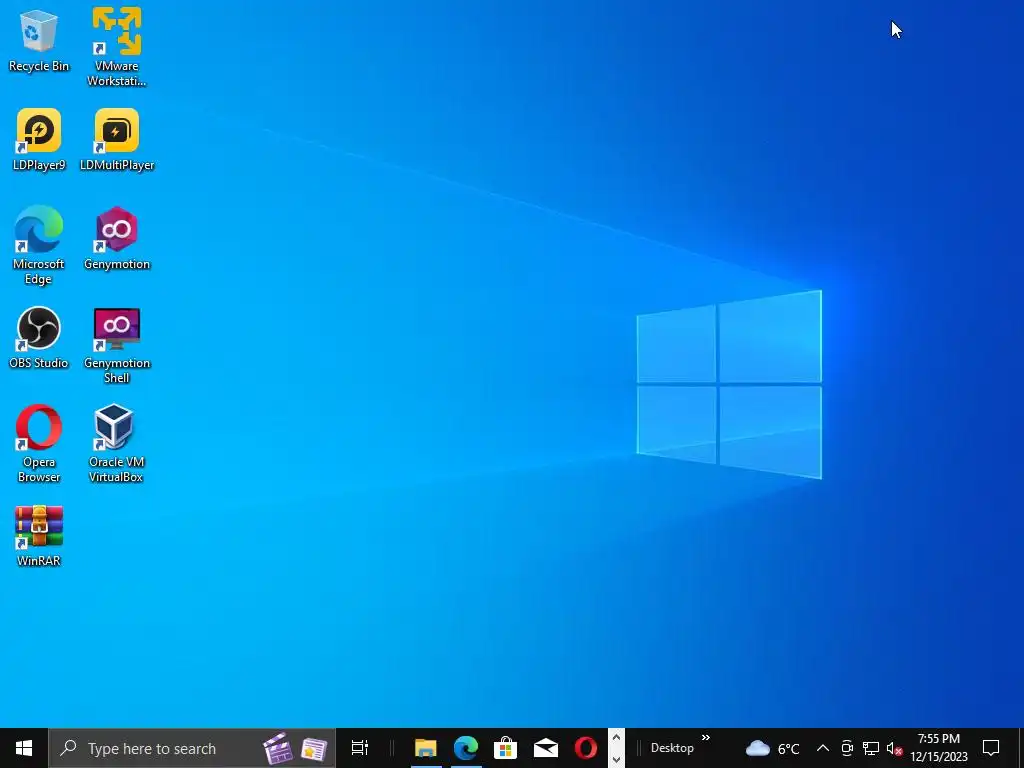Click the WinRAR desktop shortcut
1024x768 pixels.
(x=39, y=536)
